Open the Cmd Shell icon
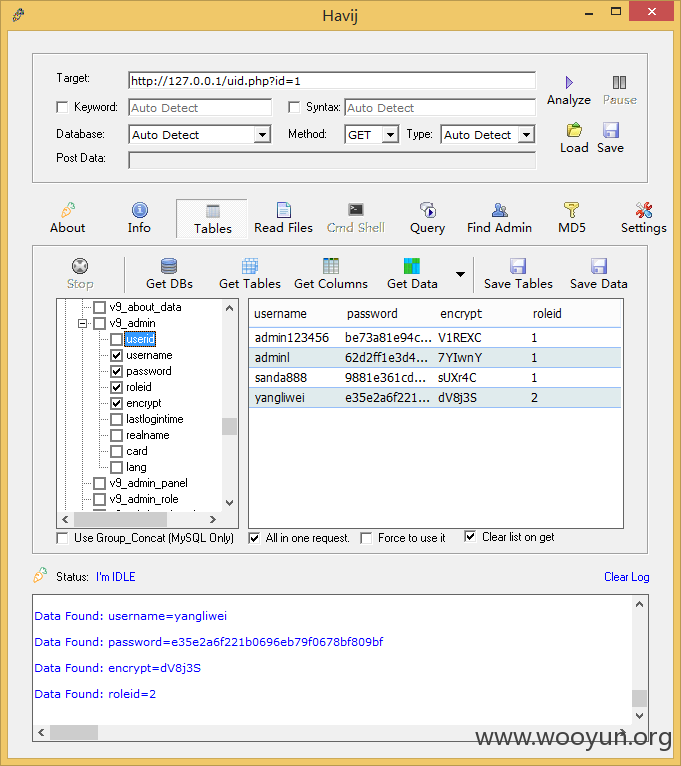Image resolution: width=681 pixels, height=766 pixels. click(x=356, y=210)
